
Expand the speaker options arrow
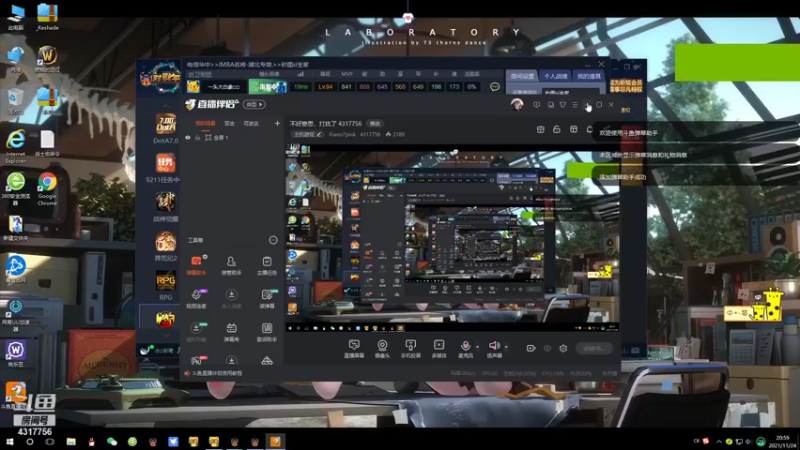tap(506, 347)
